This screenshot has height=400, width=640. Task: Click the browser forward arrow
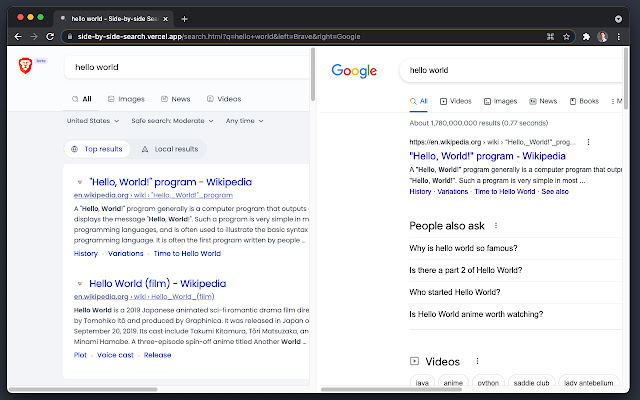pyautogui.click(x=34, y=37)
